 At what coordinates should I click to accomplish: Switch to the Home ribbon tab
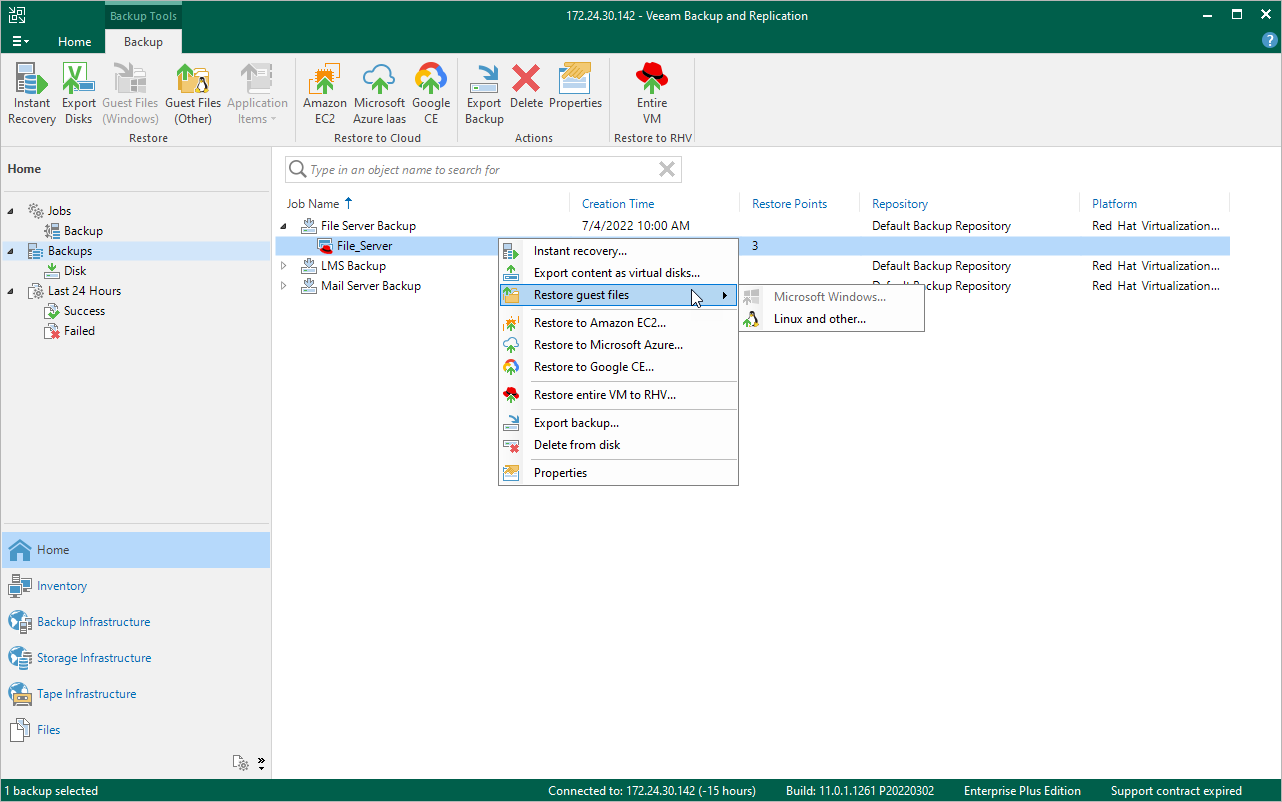click(x=75, y=42)
